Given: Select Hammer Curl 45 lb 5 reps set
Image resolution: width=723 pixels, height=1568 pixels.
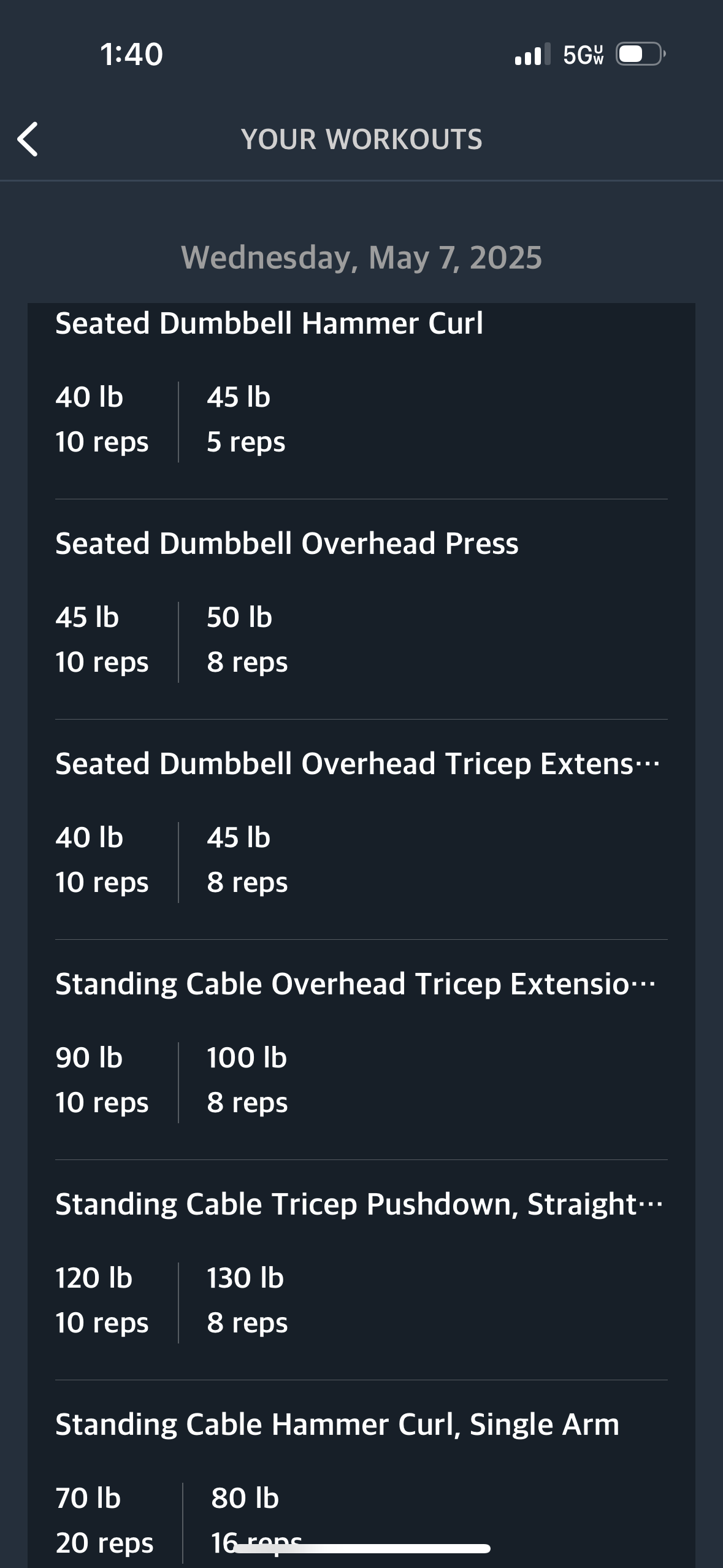Looking at the screenshot, I should pyautogui.click(x=246, y=420).
